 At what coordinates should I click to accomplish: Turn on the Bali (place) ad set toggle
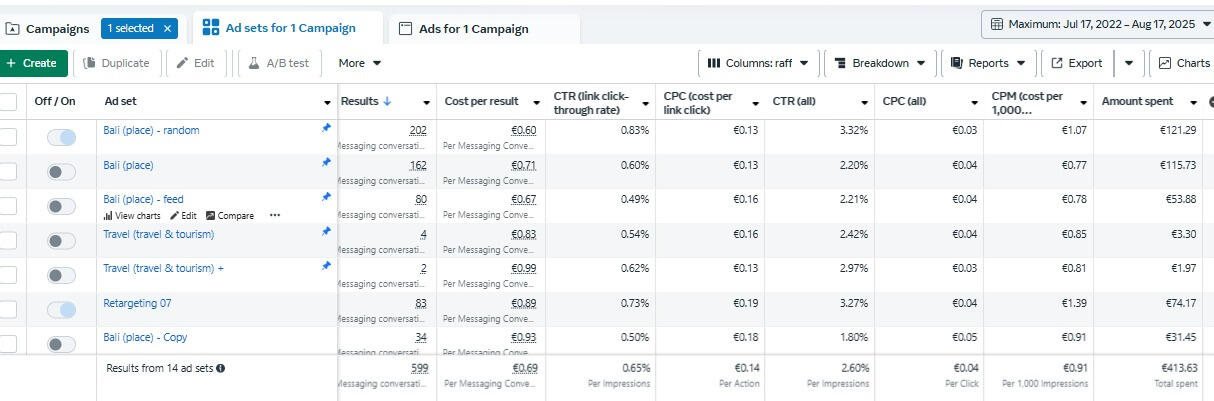coord(61,172)
